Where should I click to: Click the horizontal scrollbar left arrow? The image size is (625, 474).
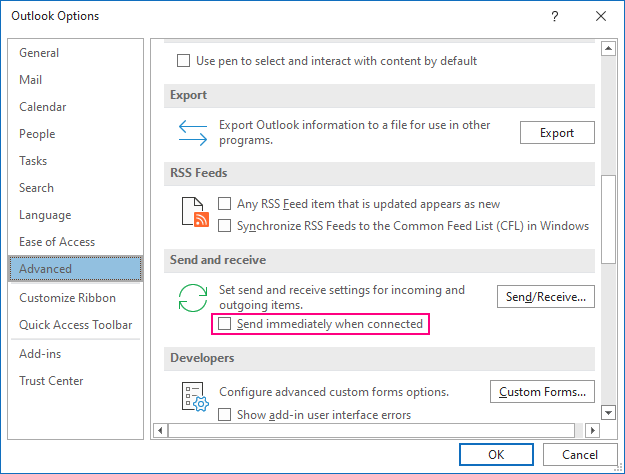(x=160, y=431)
